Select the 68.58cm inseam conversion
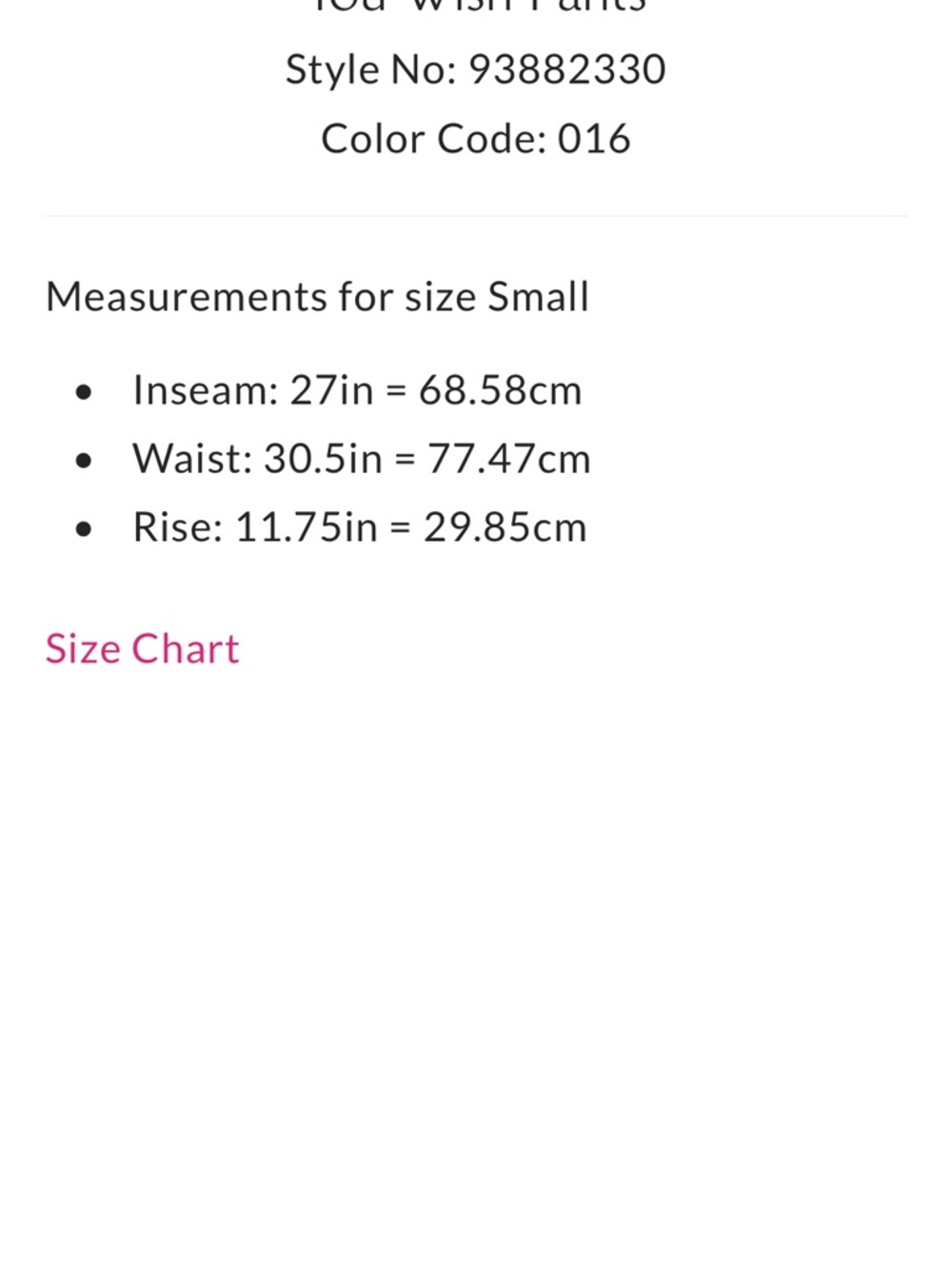 (500, 390)
